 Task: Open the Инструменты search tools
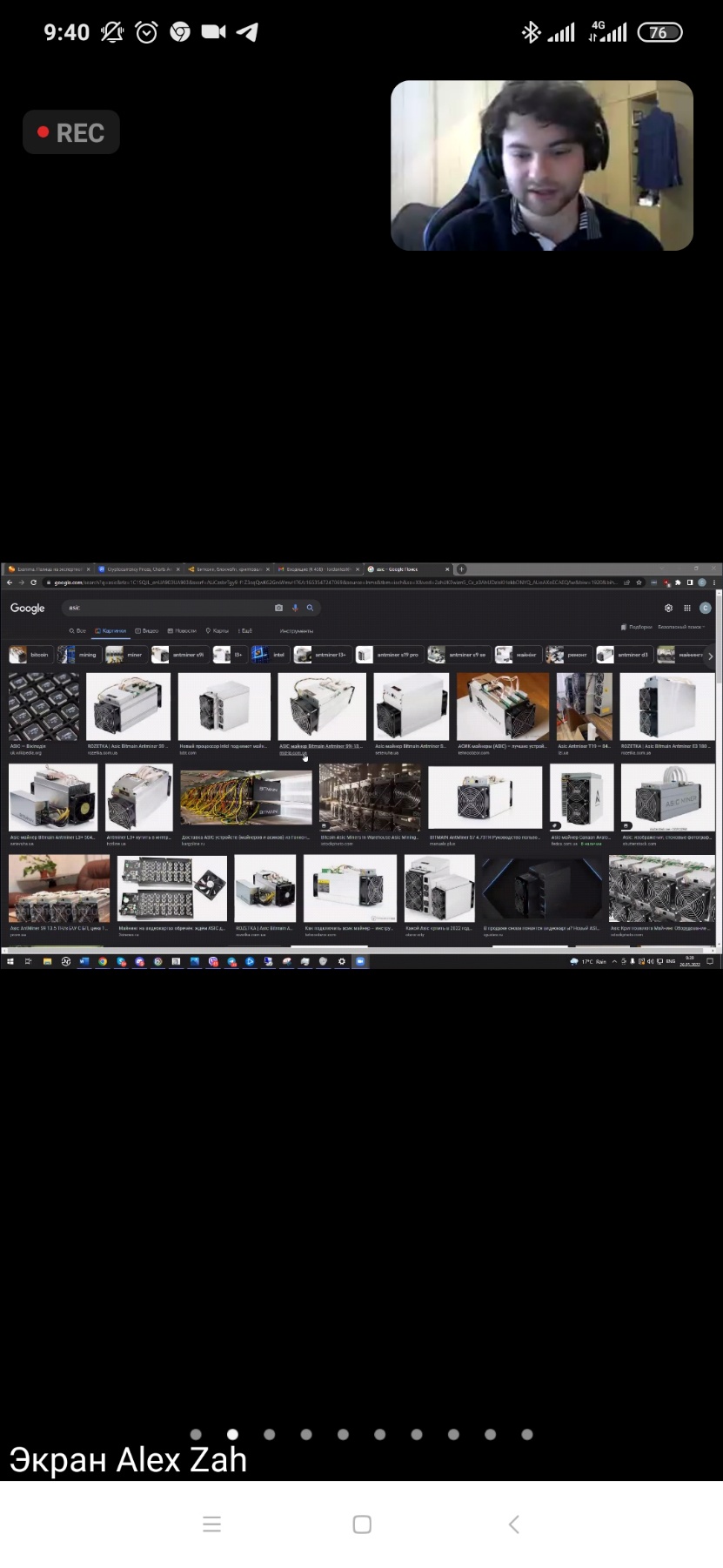(x=297, y=630)
